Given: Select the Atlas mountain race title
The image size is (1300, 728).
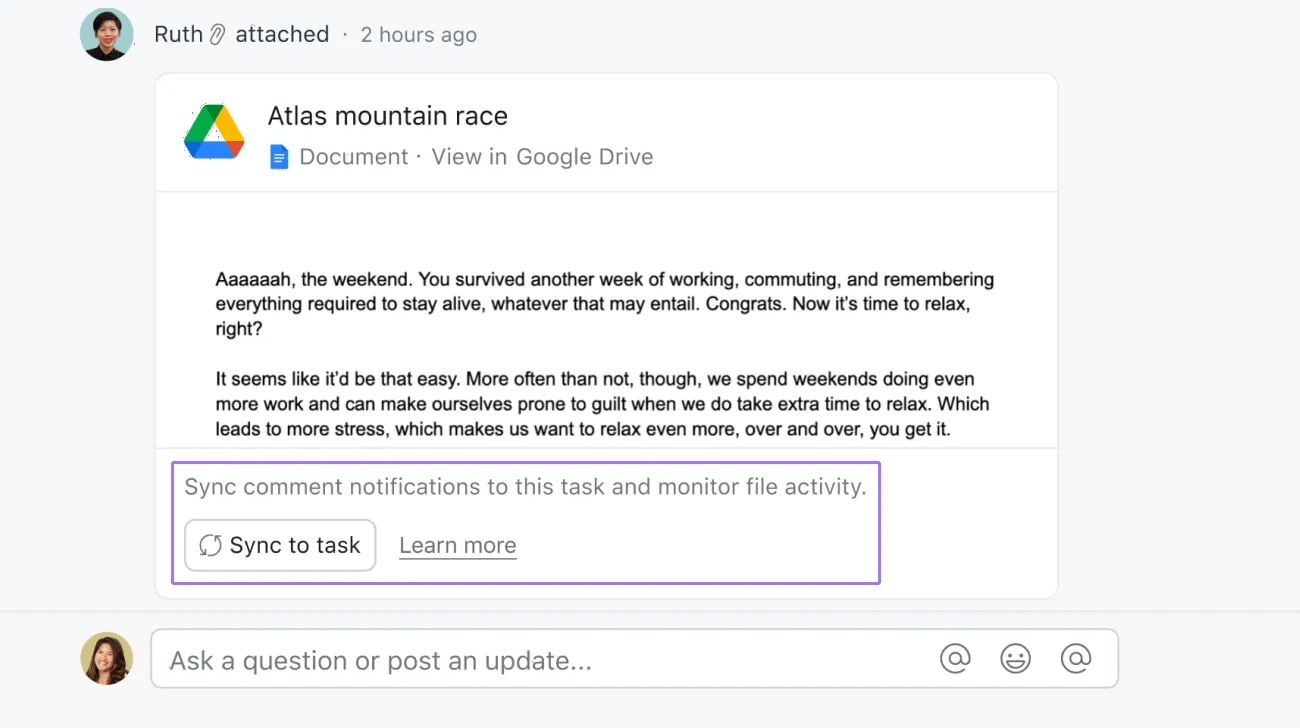Looking at the screenshot, I should click(x=387, y=115).
